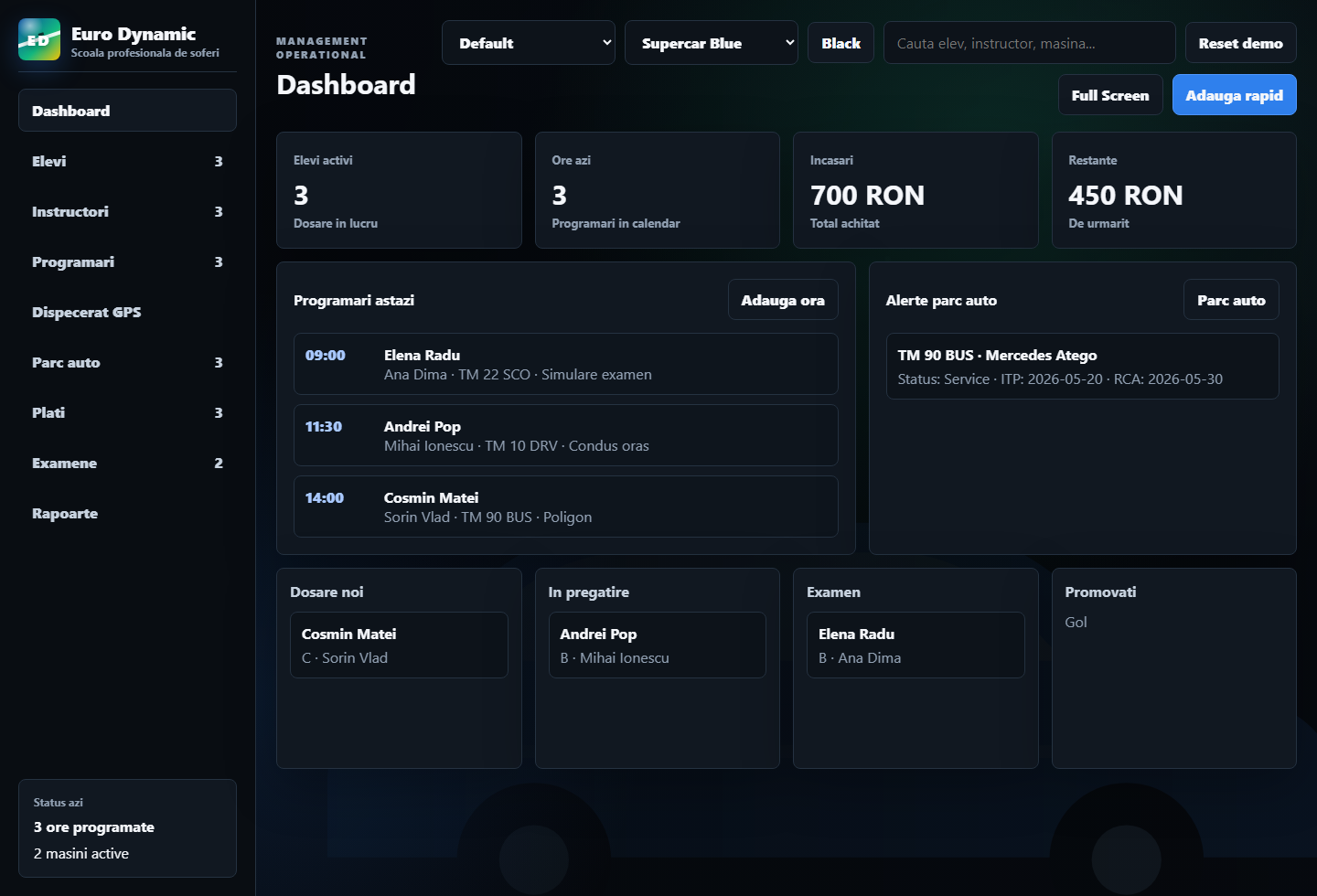Enable Full Screen mode
The height and width of the screenshot is (896, 1317).
coord(1110,95)
